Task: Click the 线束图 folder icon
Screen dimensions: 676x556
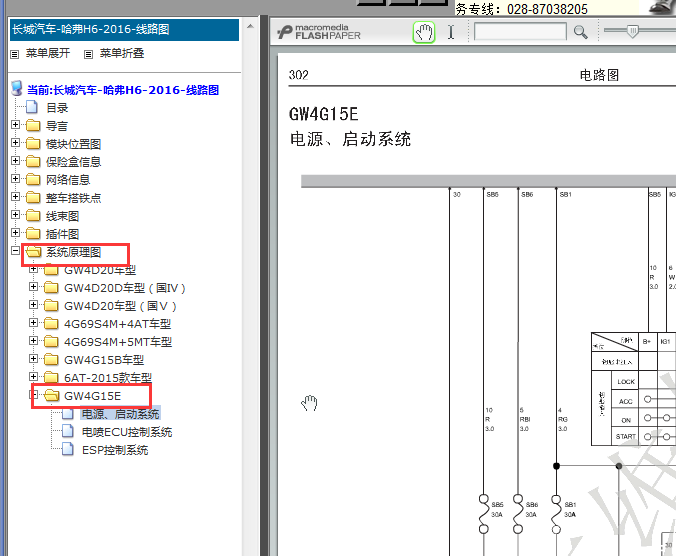Action: (x=33, y=216)
